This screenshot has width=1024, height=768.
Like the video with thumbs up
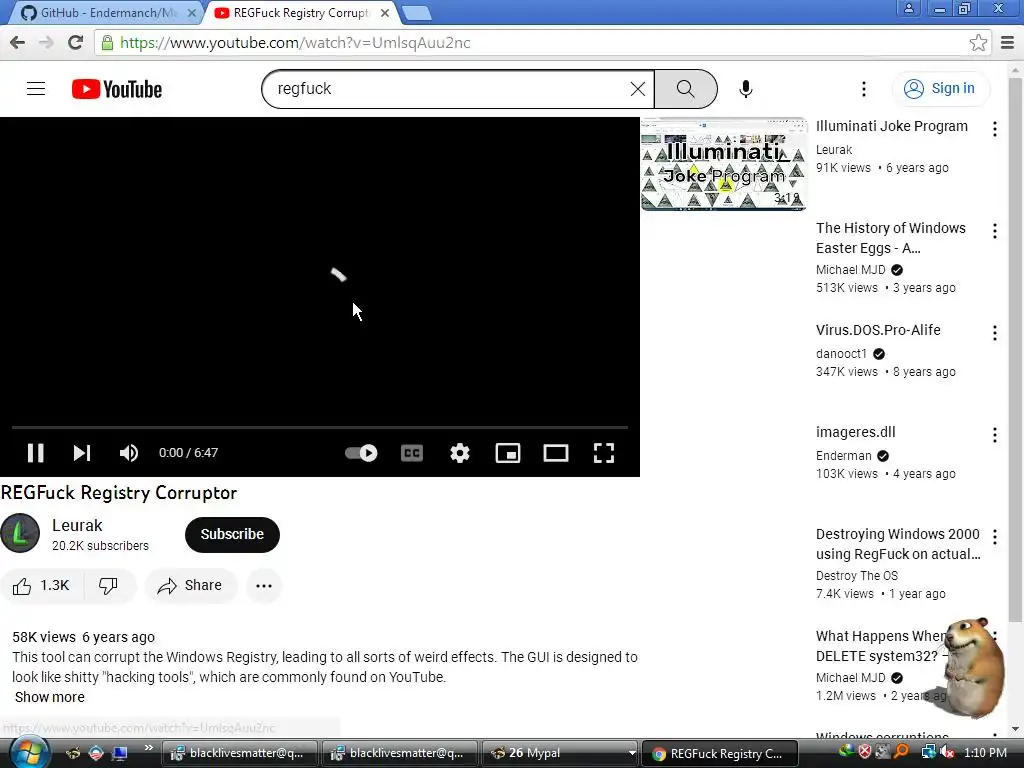pyautogui.click(x=41, y=585)
